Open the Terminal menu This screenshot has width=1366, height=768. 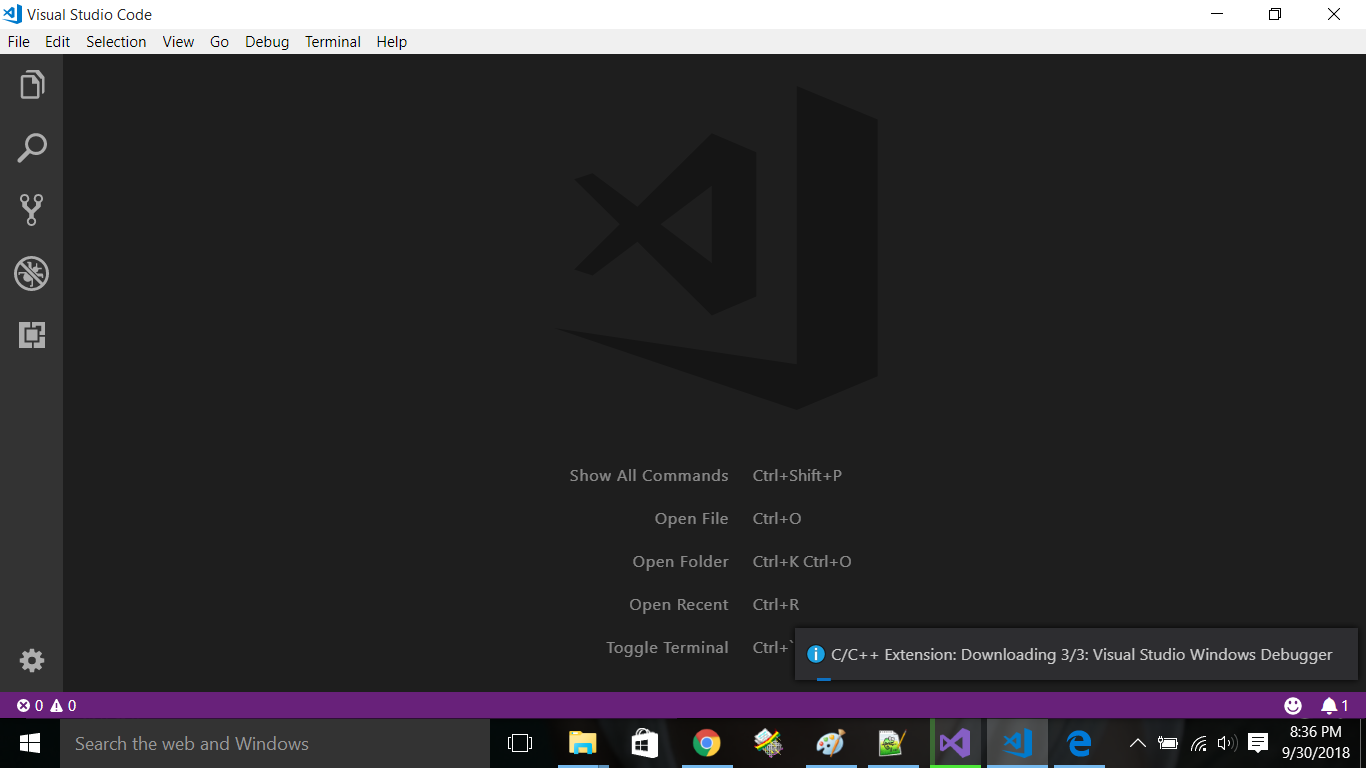[x=332, y=41]
